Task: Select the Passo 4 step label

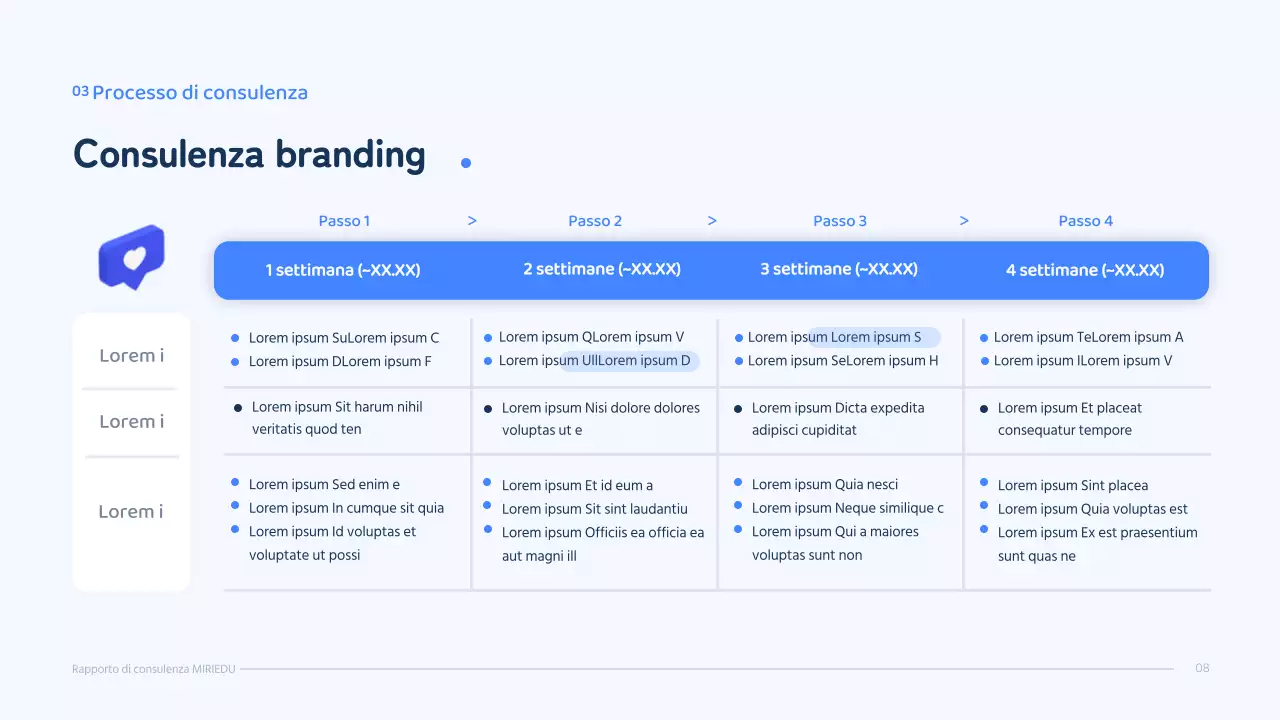Action: point(1085,221)
